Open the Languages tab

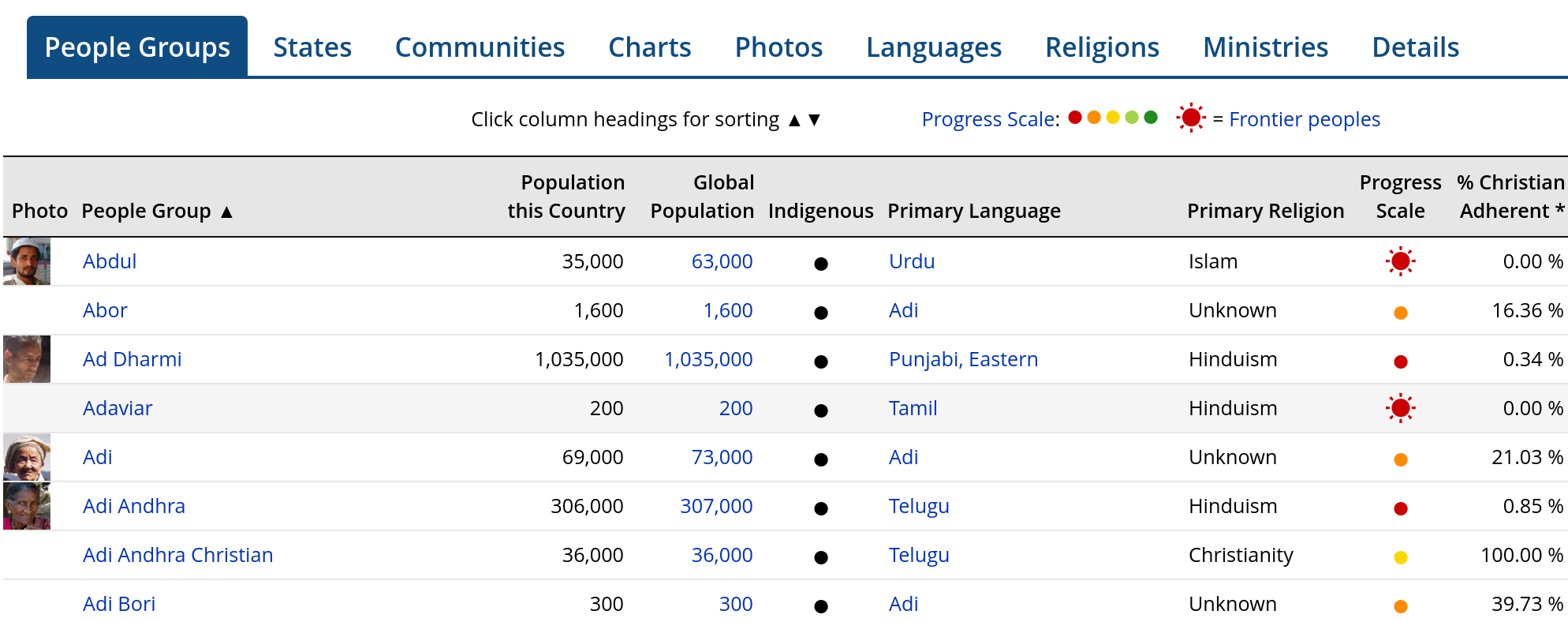tap(933, 47)
